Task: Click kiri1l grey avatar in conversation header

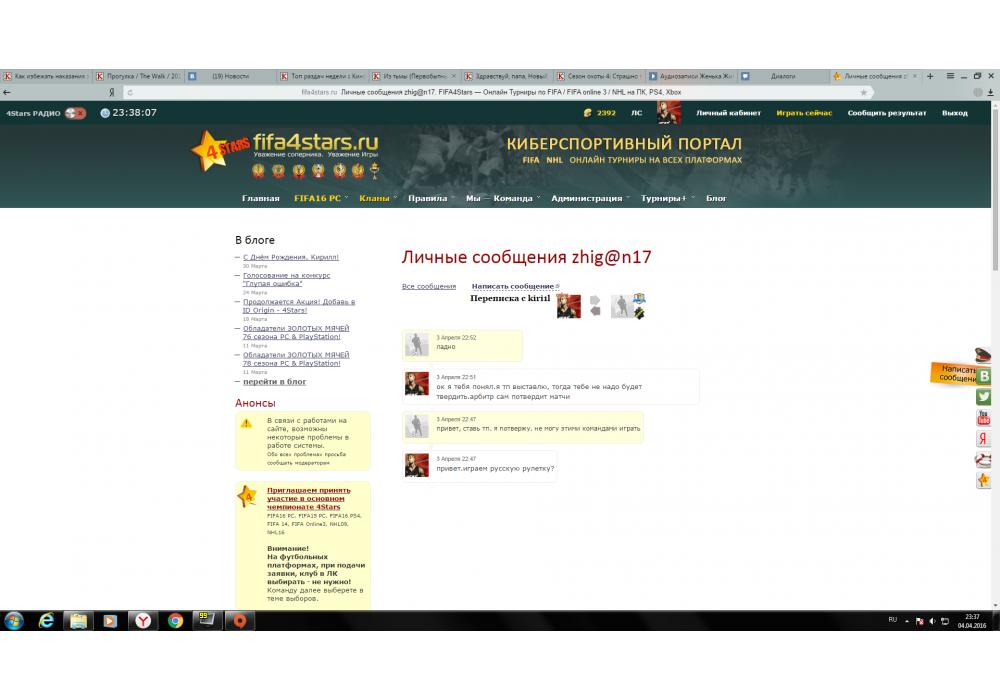Action: coord(622,306)
